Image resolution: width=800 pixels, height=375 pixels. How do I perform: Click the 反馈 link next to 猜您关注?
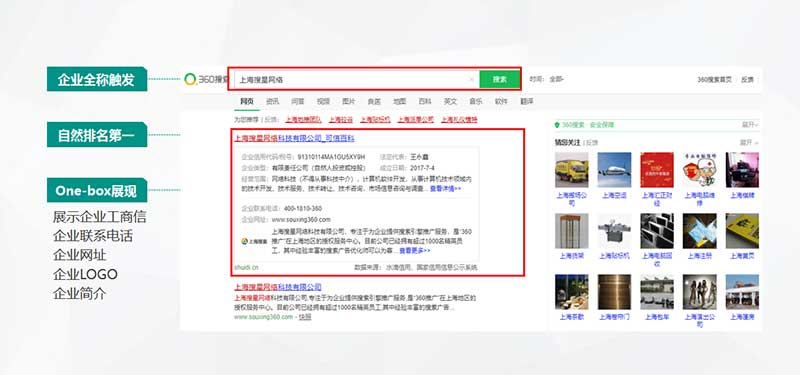click(x=592, y=142)
